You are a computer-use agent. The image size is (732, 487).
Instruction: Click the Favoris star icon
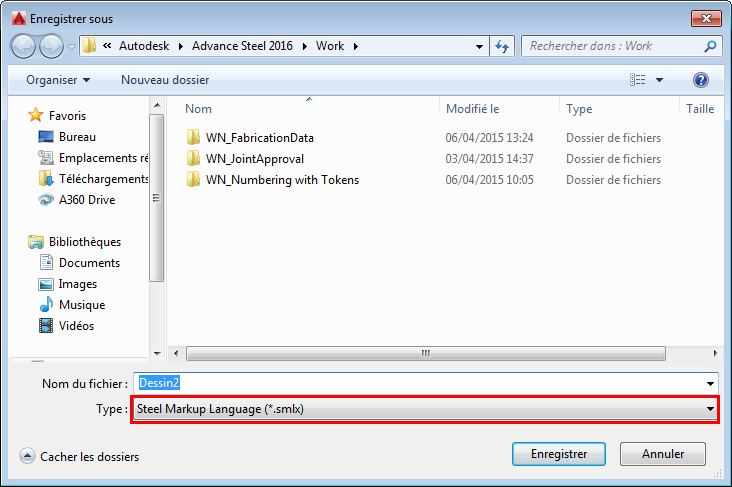36,115
